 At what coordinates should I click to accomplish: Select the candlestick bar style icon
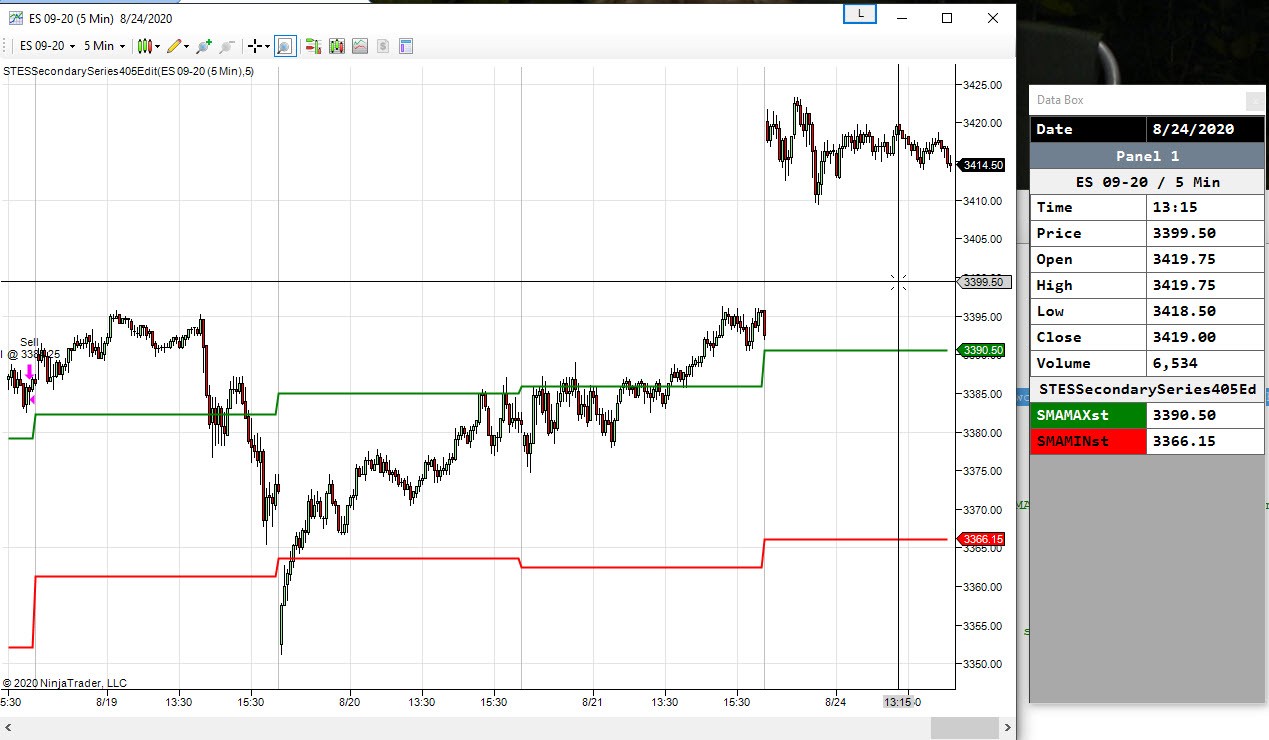click(x=145, y=45)
